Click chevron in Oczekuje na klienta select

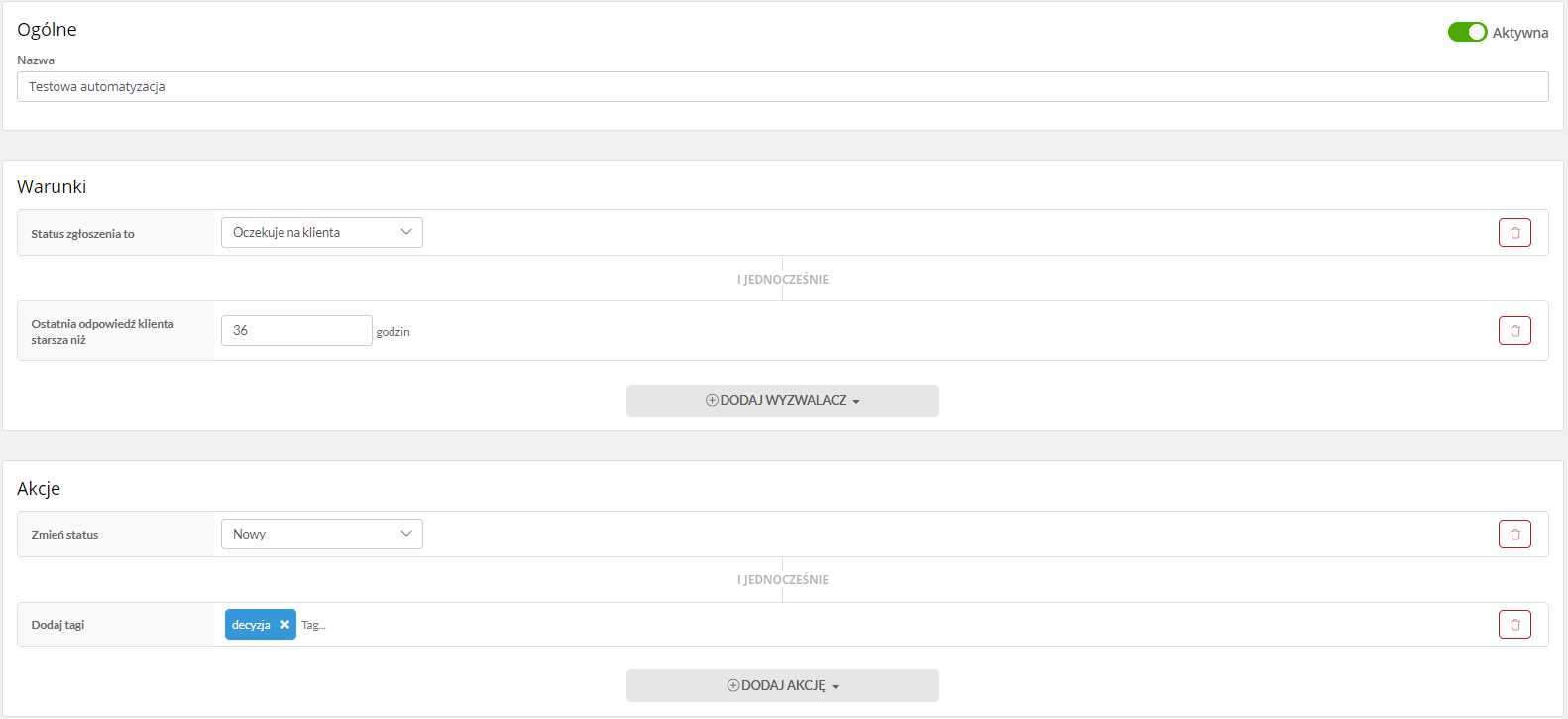point(406,232)
